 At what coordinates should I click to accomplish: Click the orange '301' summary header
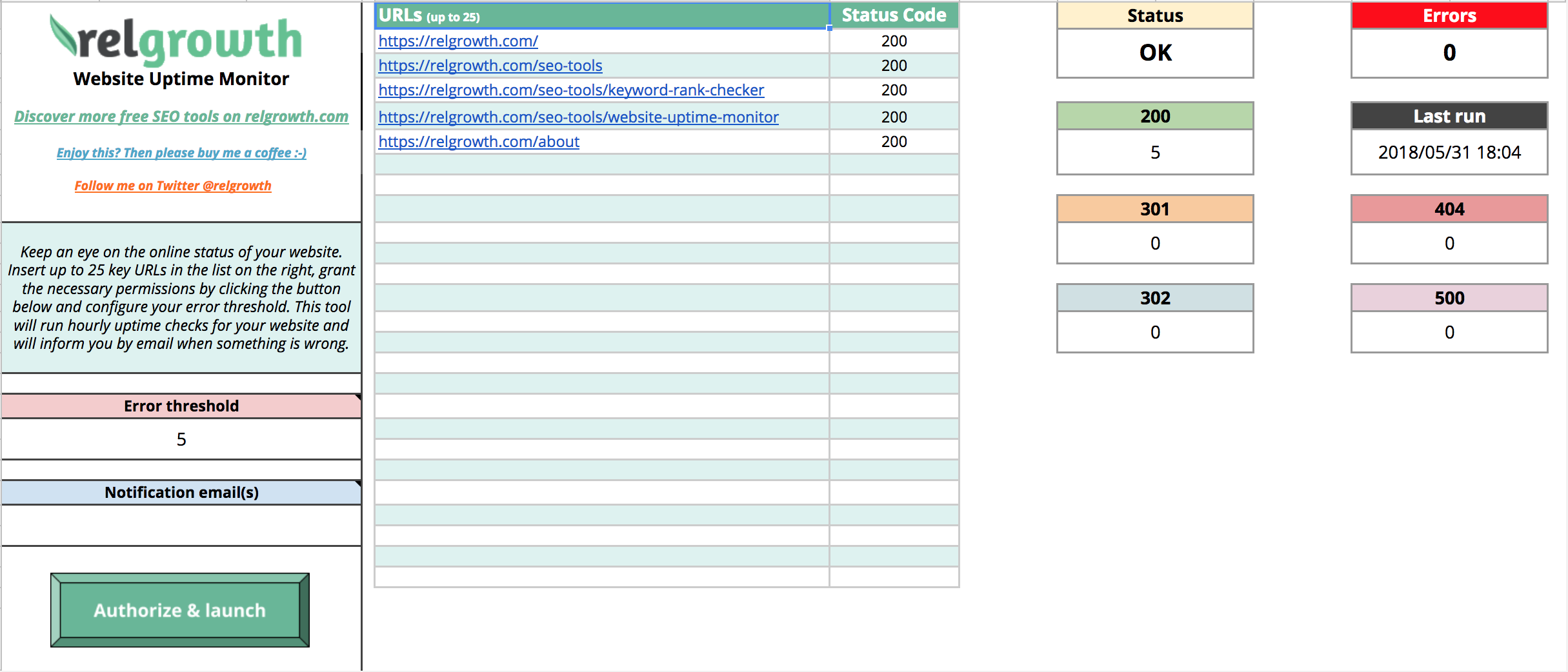[x=1155, y=209]
